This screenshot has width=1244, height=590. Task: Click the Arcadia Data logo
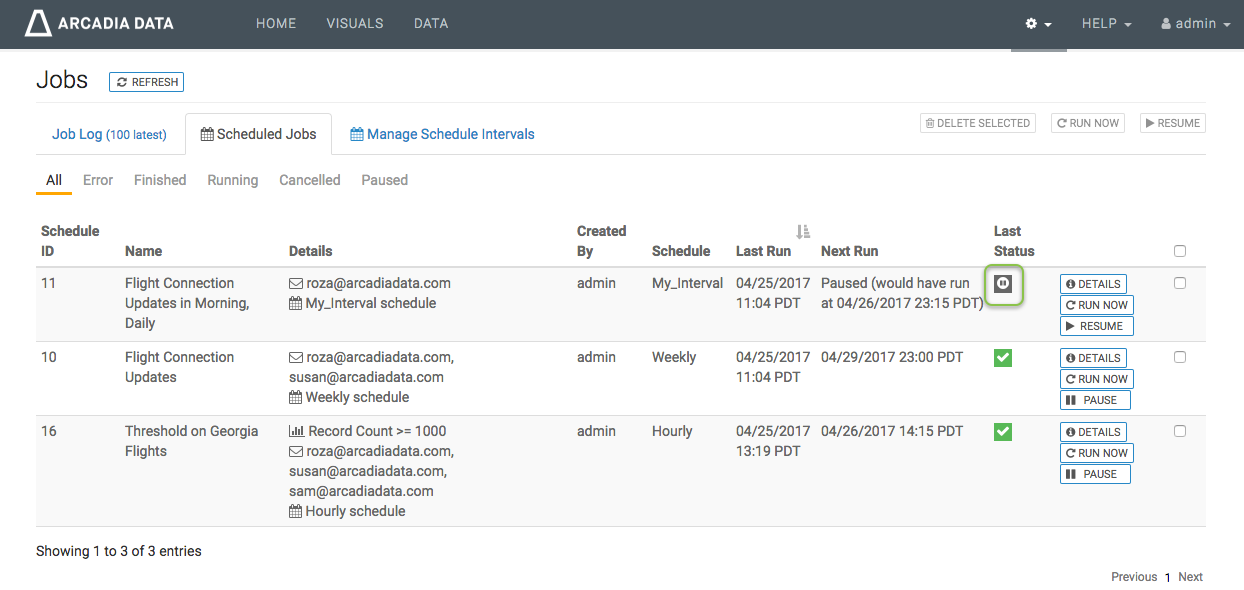point(99,24)
